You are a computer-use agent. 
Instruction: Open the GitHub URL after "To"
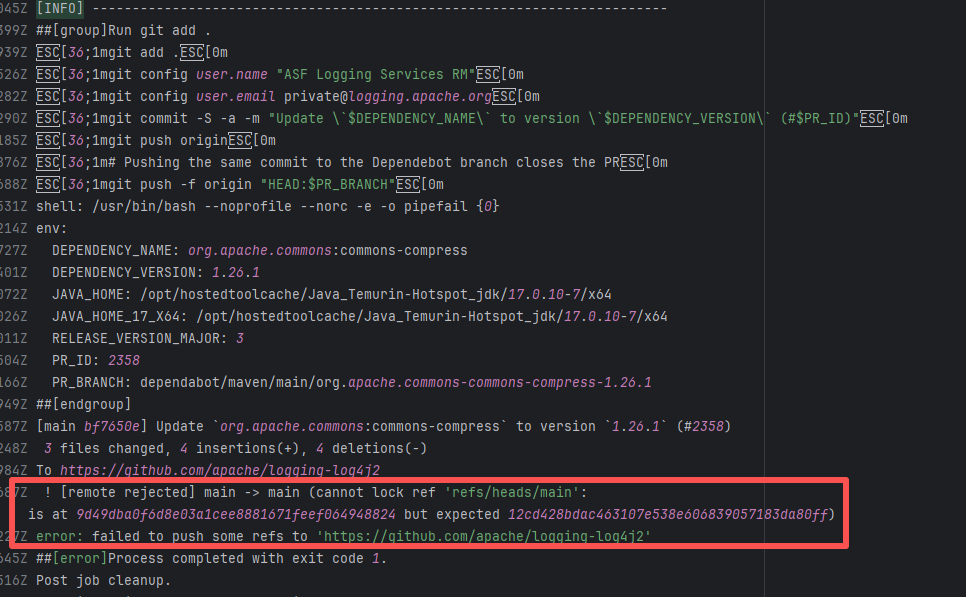tap(219, 470)
